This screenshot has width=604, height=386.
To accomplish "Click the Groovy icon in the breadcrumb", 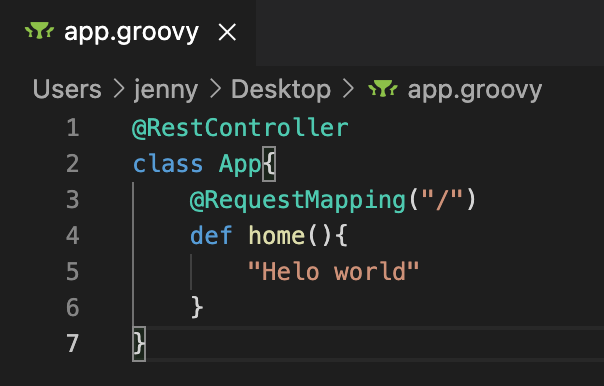I will (383, 89).
